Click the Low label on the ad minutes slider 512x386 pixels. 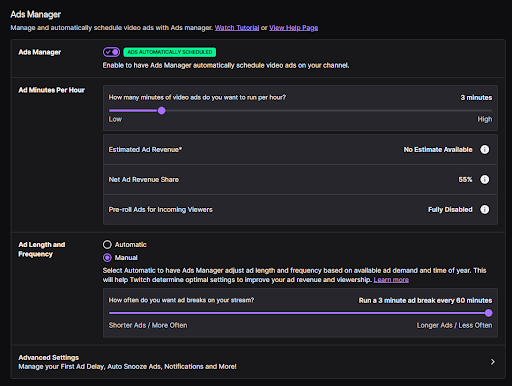pos(115,119)
